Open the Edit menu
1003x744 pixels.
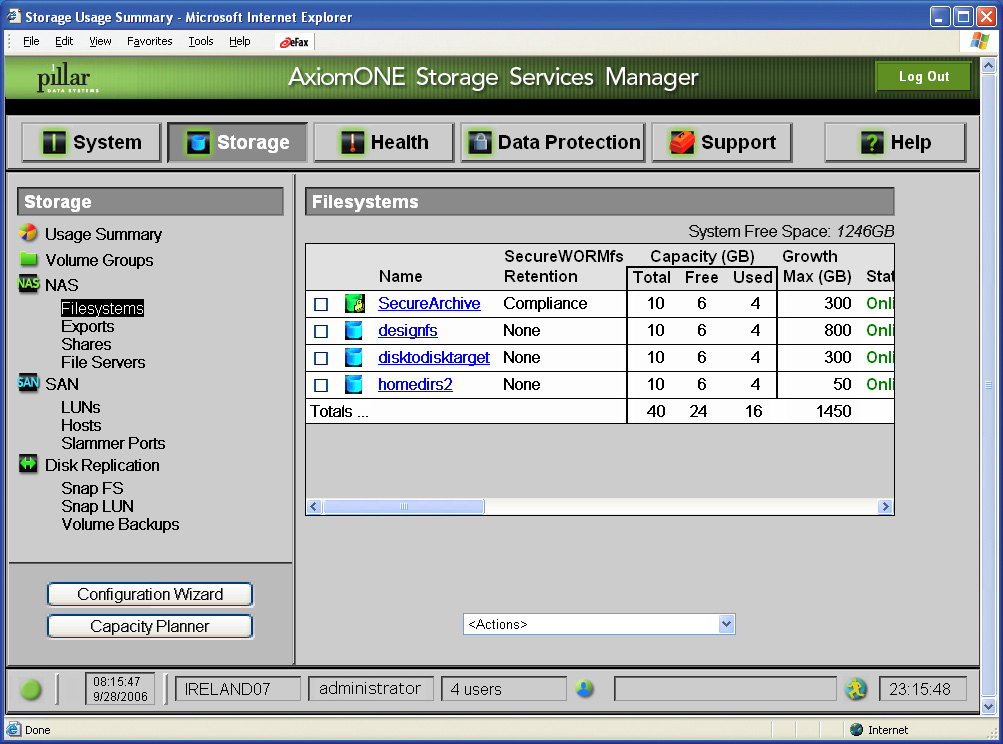click(x=64, y=42)
